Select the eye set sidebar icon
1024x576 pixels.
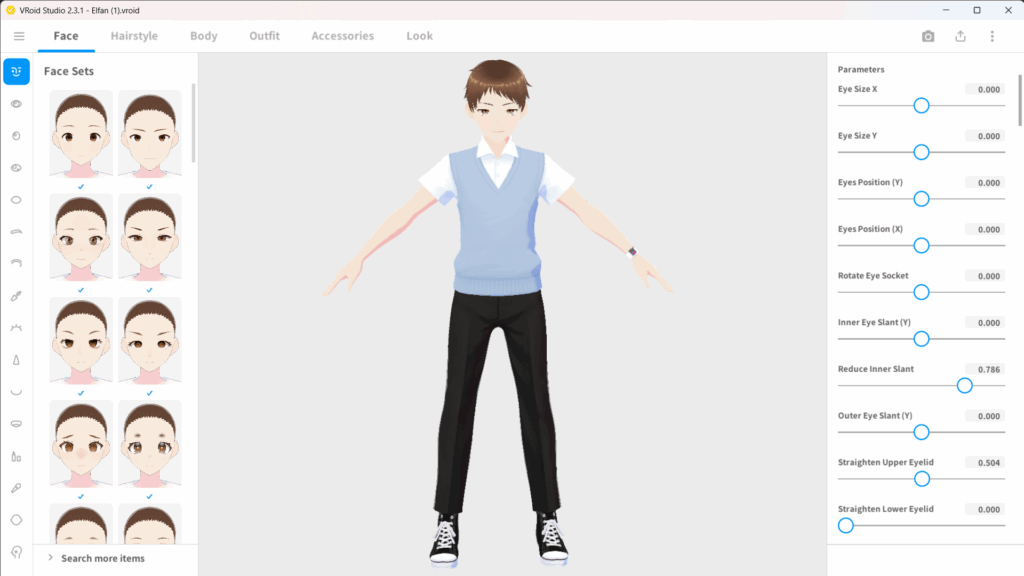[16, 104]
